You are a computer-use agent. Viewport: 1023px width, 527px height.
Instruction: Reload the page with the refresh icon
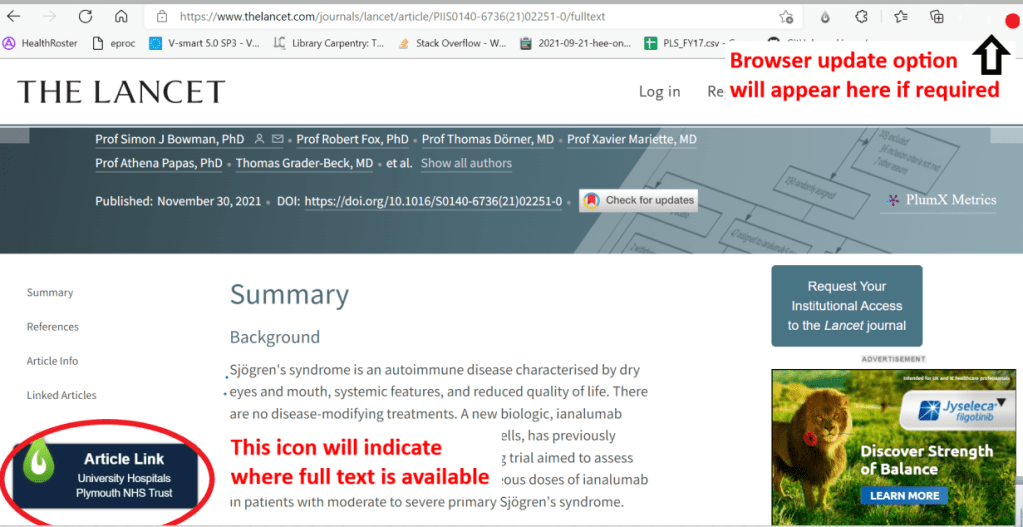(85, 17)
